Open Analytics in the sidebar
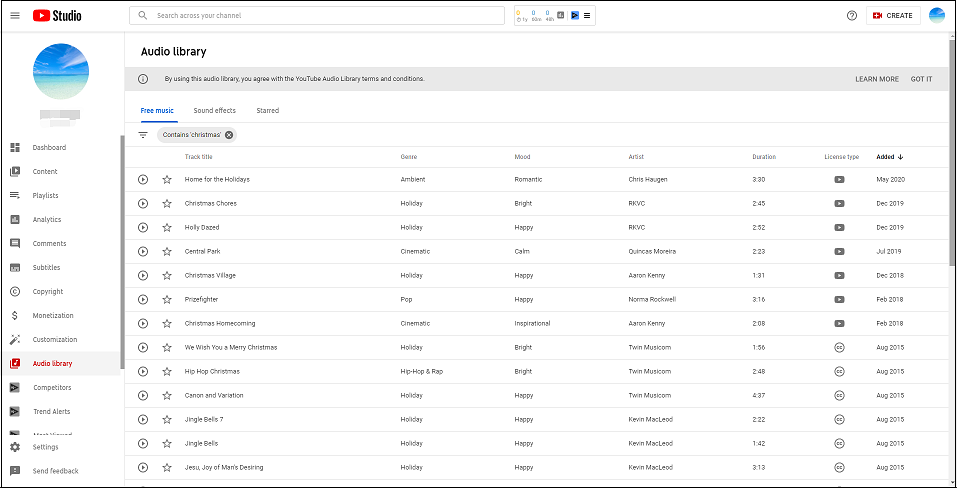The height and width of the screenshot is (488, 957). pyautogui.click(x=47, y=219)
